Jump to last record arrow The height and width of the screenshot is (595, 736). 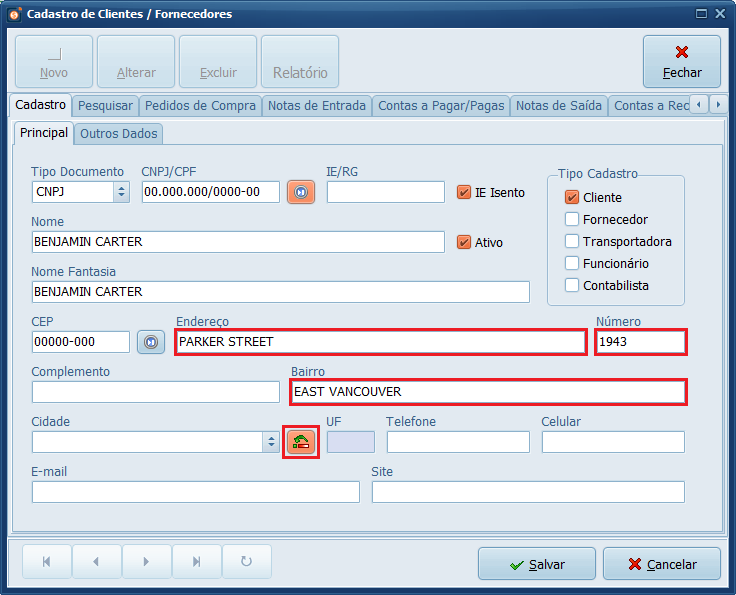coord(197,562)
